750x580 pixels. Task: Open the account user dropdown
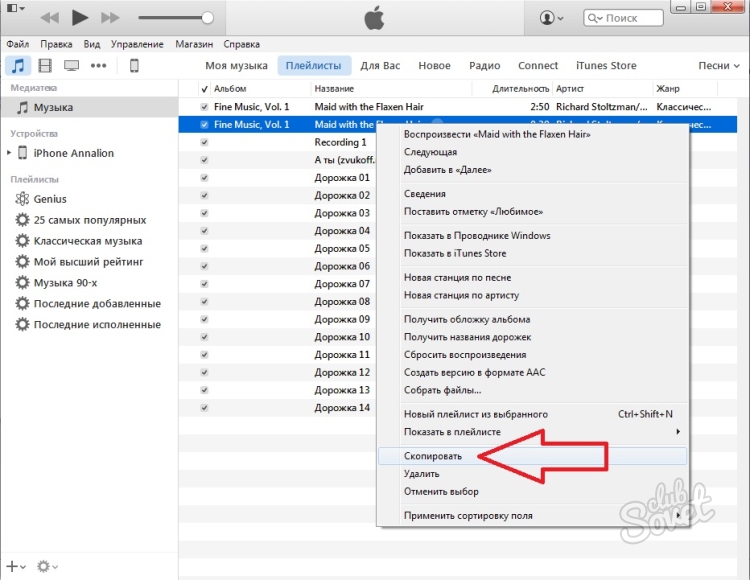click(x=551, y=18)
